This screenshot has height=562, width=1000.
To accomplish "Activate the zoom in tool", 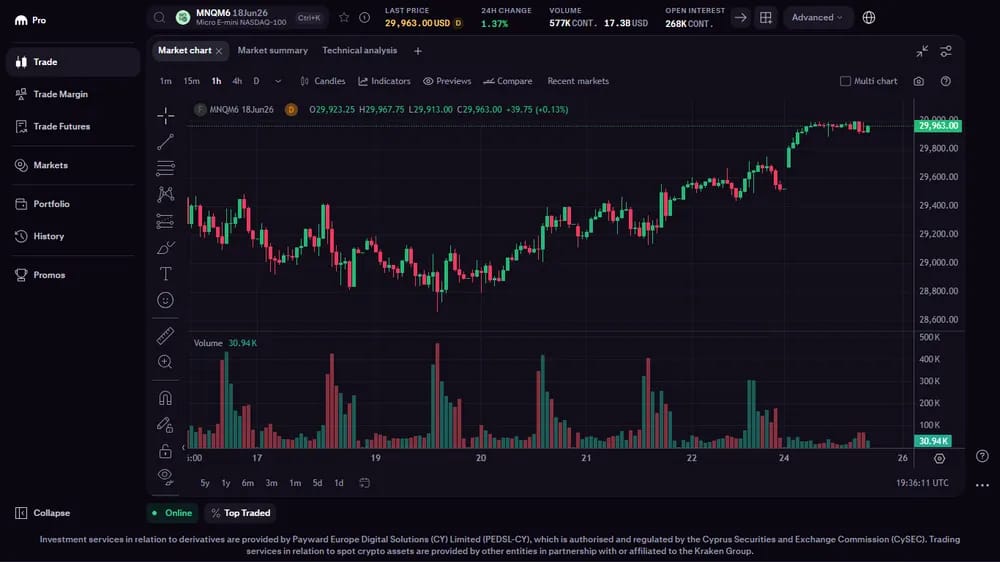I will pos(165,362).
